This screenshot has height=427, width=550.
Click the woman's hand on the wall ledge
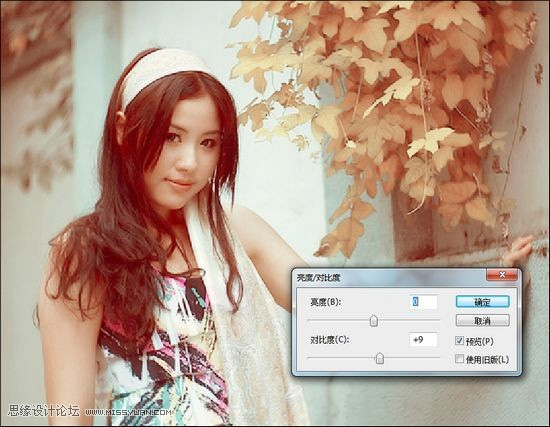(x=519, y=251)
